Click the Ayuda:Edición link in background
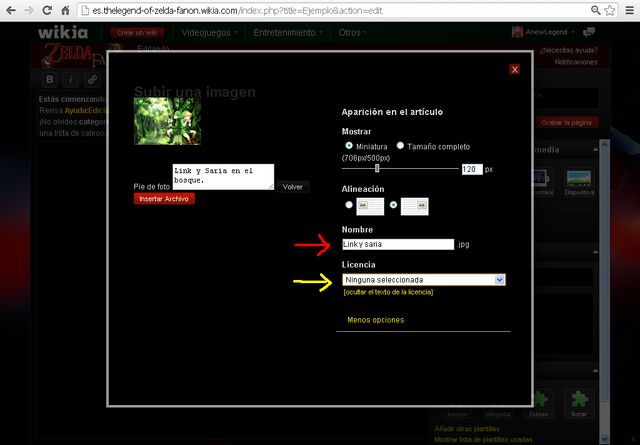 point(86,111)
